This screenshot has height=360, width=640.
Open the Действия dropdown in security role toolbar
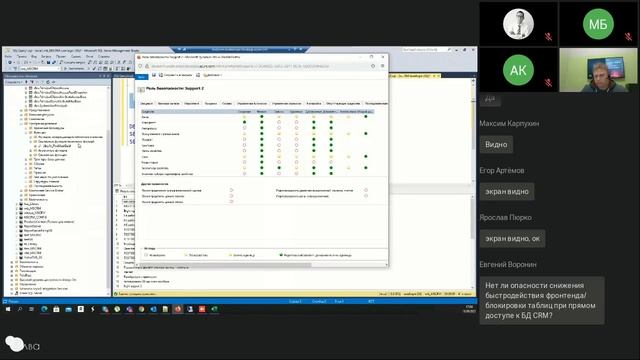pos(213,75)
